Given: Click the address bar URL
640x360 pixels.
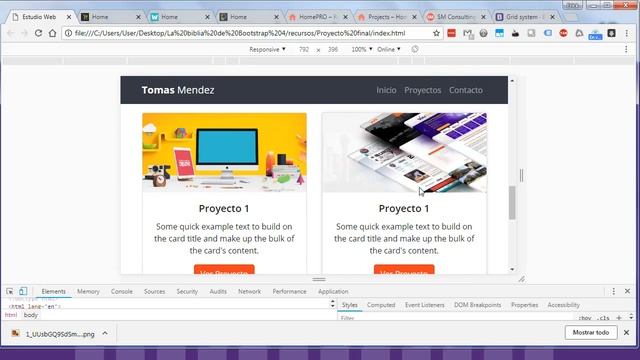Looking at the screenshot, I should tap(240, 33).
